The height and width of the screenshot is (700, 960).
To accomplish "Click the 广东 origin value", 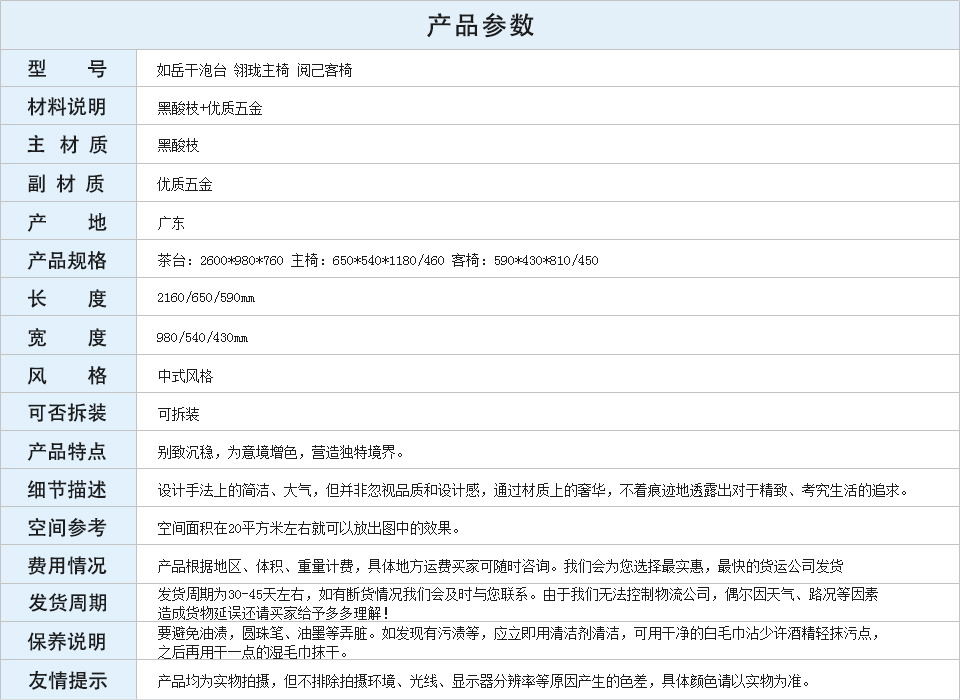I will pos(171,223).
